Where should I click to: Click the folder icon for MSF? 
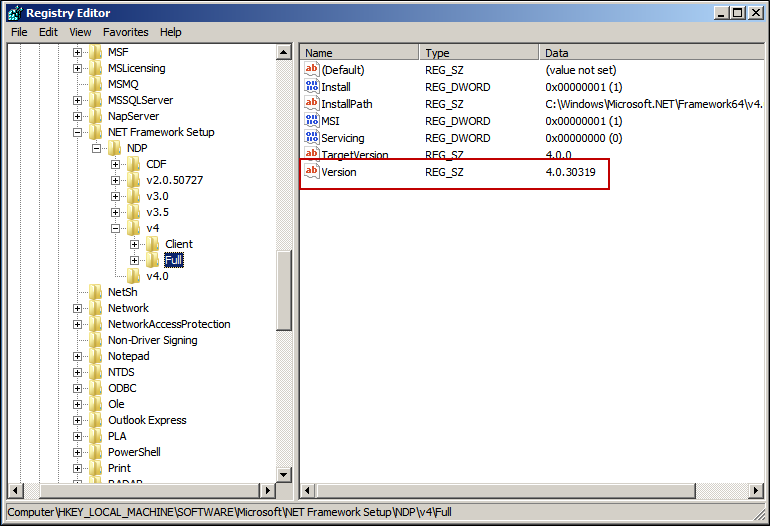96,52
